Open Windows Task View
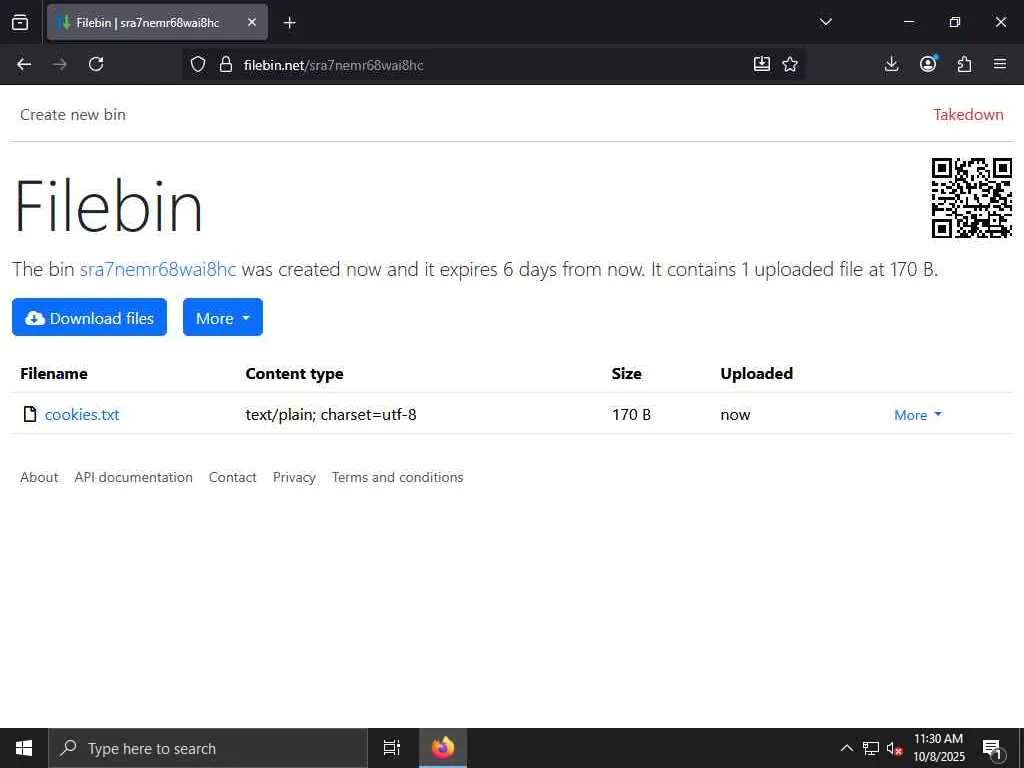This screenshot has width=1024, height=768. click(x=391, y=748)
